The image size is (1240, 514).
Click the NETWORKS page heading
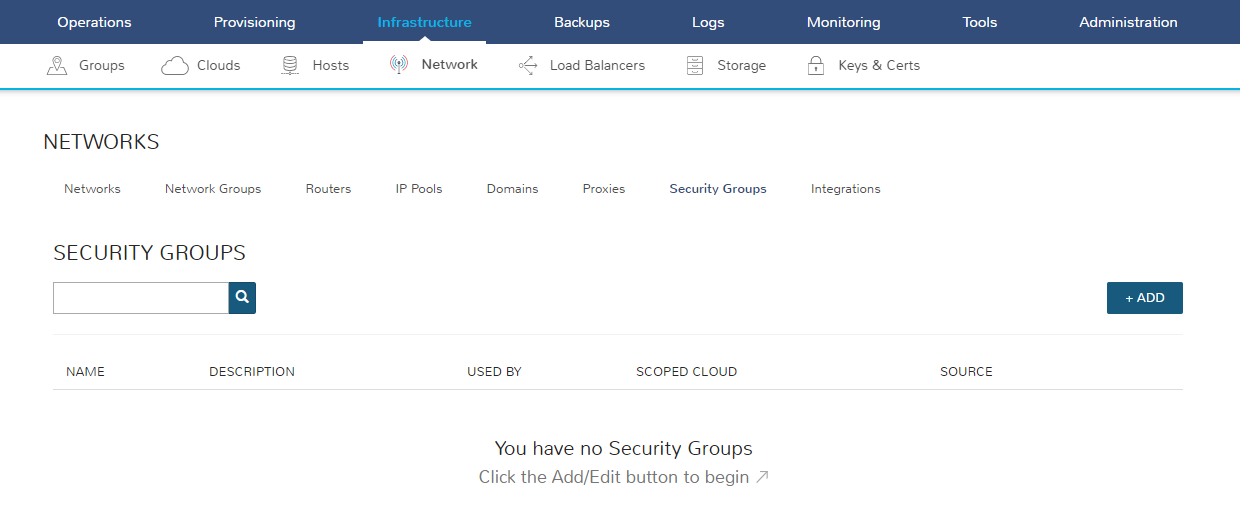[101, 142]
